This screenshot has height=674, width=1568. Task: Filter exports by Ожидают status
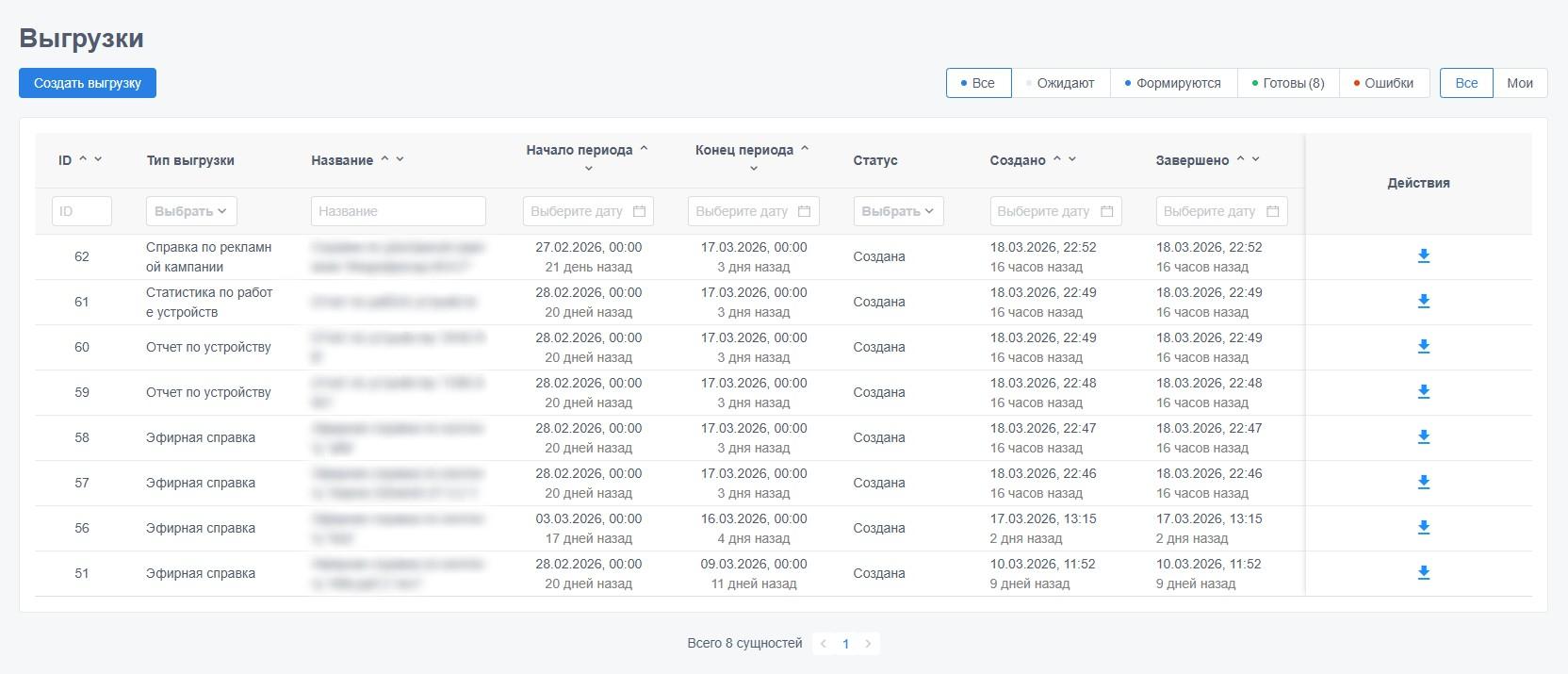click(1061, 83)
